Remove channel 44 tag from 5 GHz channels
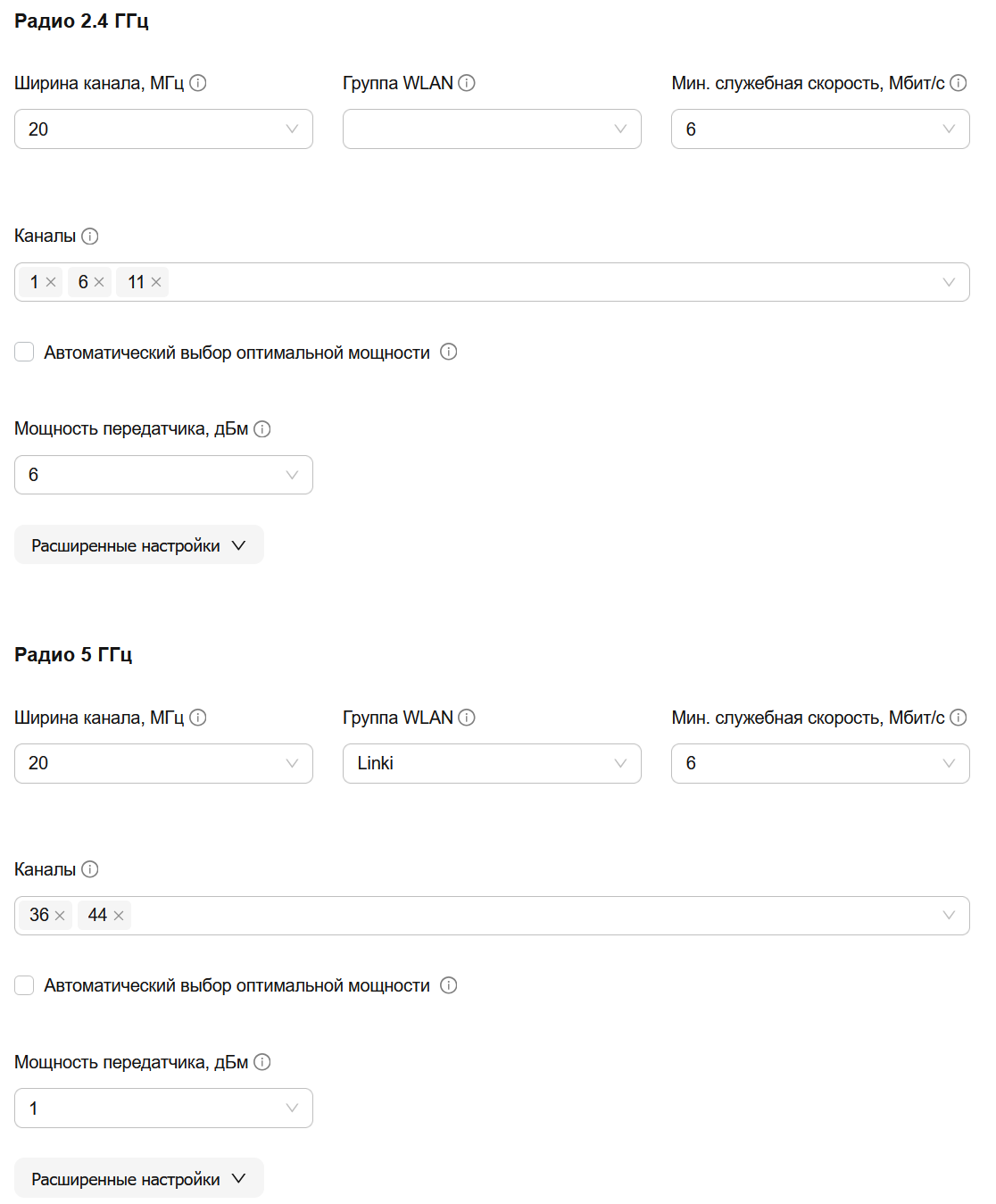 pos(119,916)
